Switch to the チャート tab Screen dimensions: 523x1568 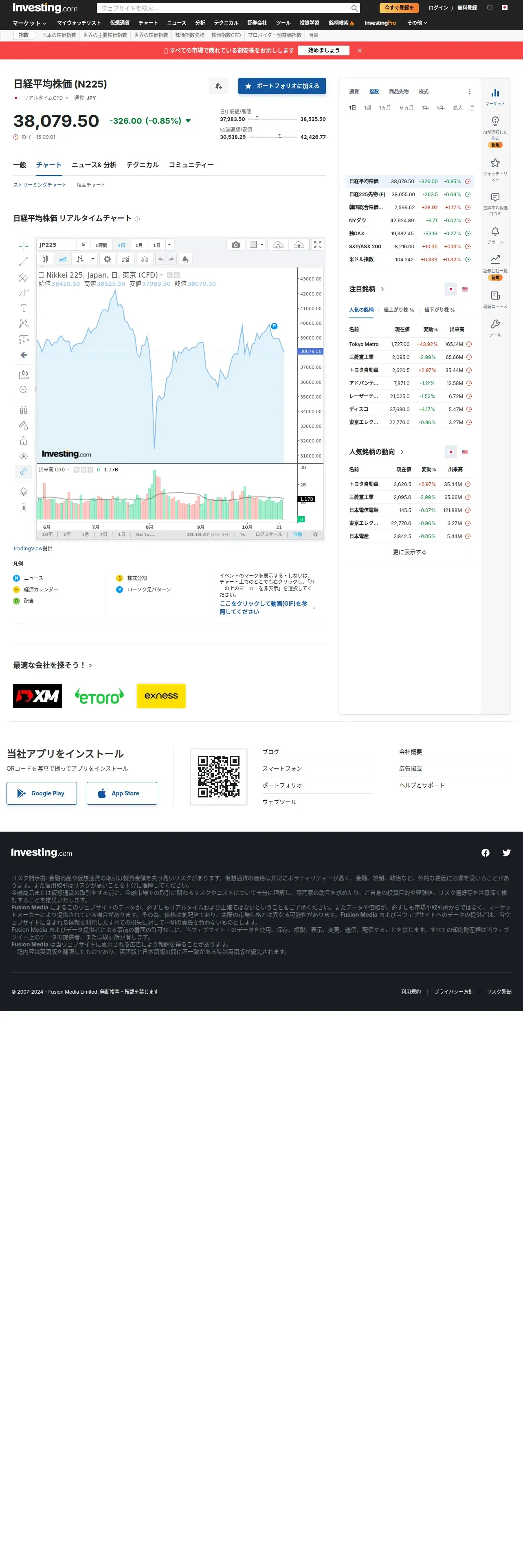click(x=49, y=165)
